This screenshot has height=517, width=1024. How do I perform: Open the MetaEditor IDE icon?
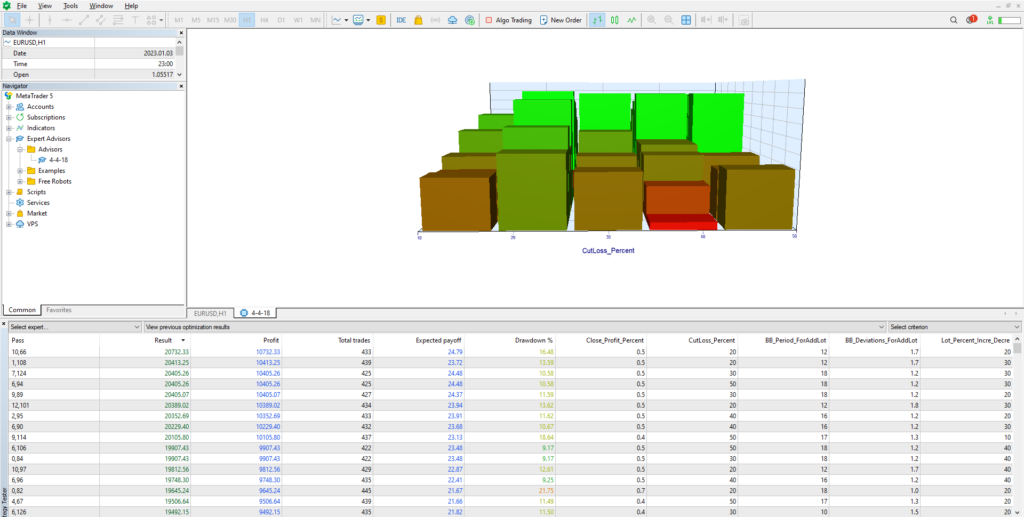click(x=401, y=20)
